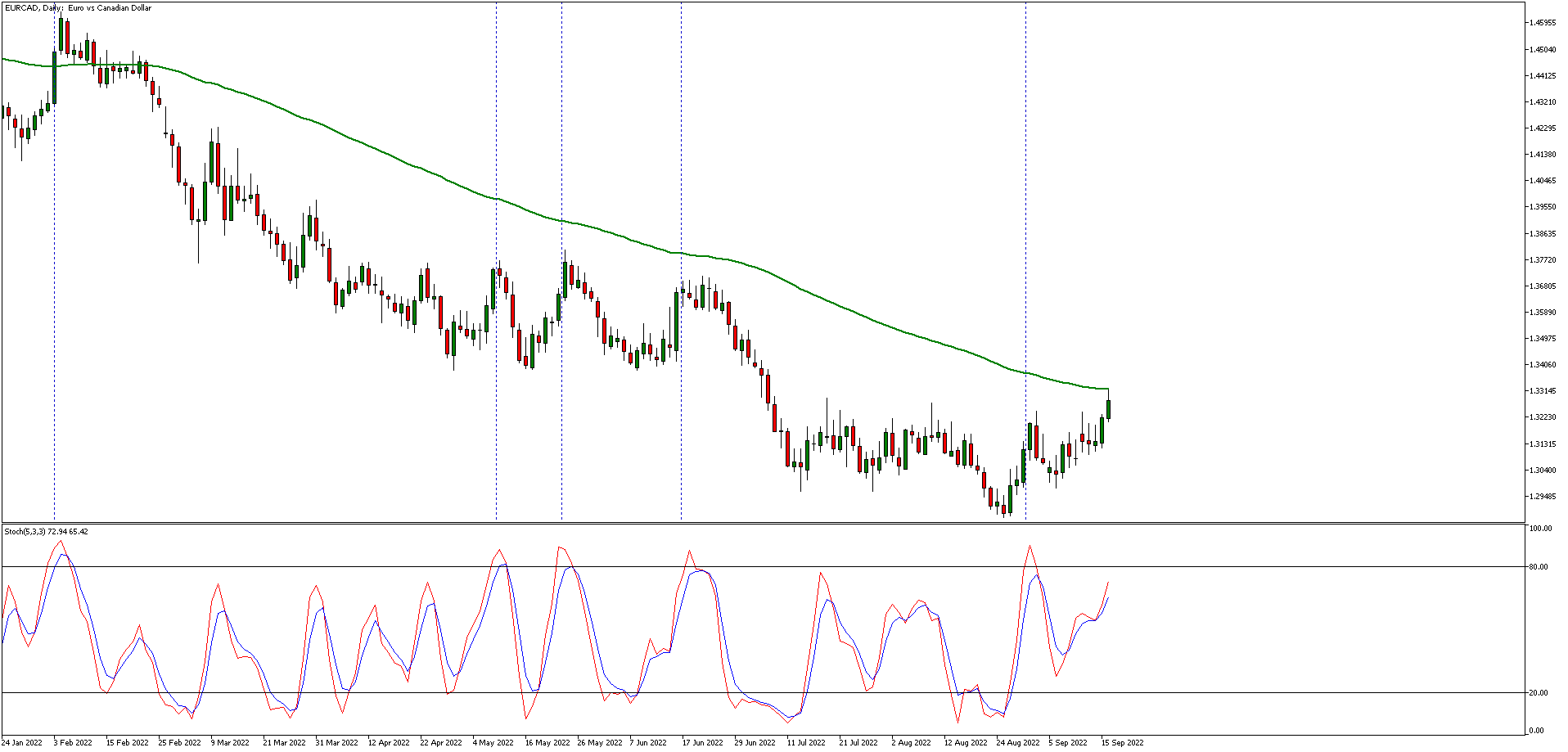1568x752 pixels.
Task: Select the 1.45955 price label on the right axis
Action: 1542,25
